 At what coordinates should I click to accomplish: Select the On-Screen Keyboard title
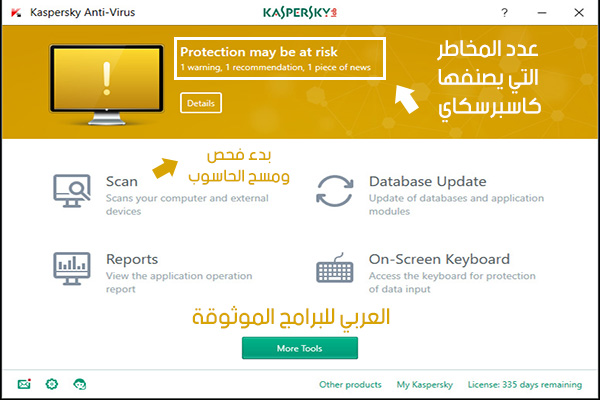(439, 259)
